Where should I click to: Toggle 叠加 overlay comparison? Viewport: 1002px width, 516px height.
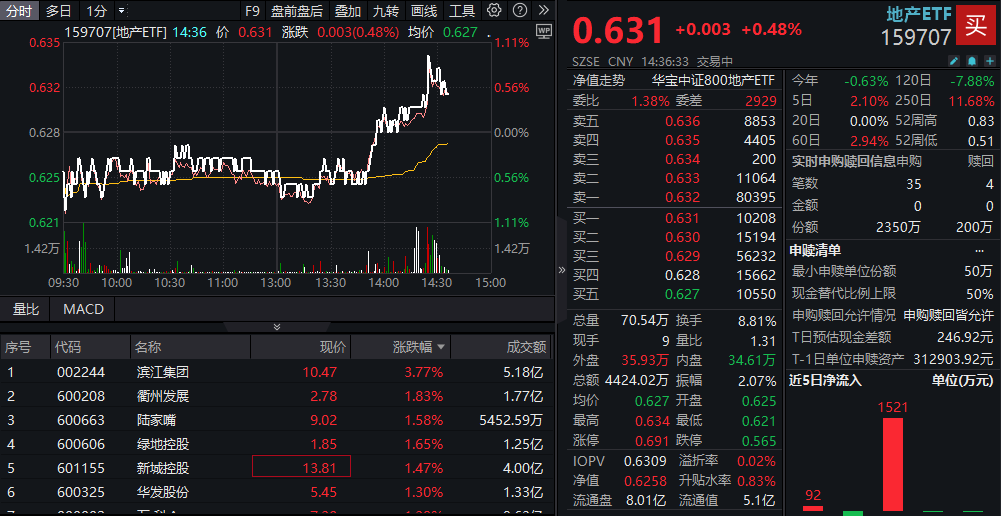(348, 11)
